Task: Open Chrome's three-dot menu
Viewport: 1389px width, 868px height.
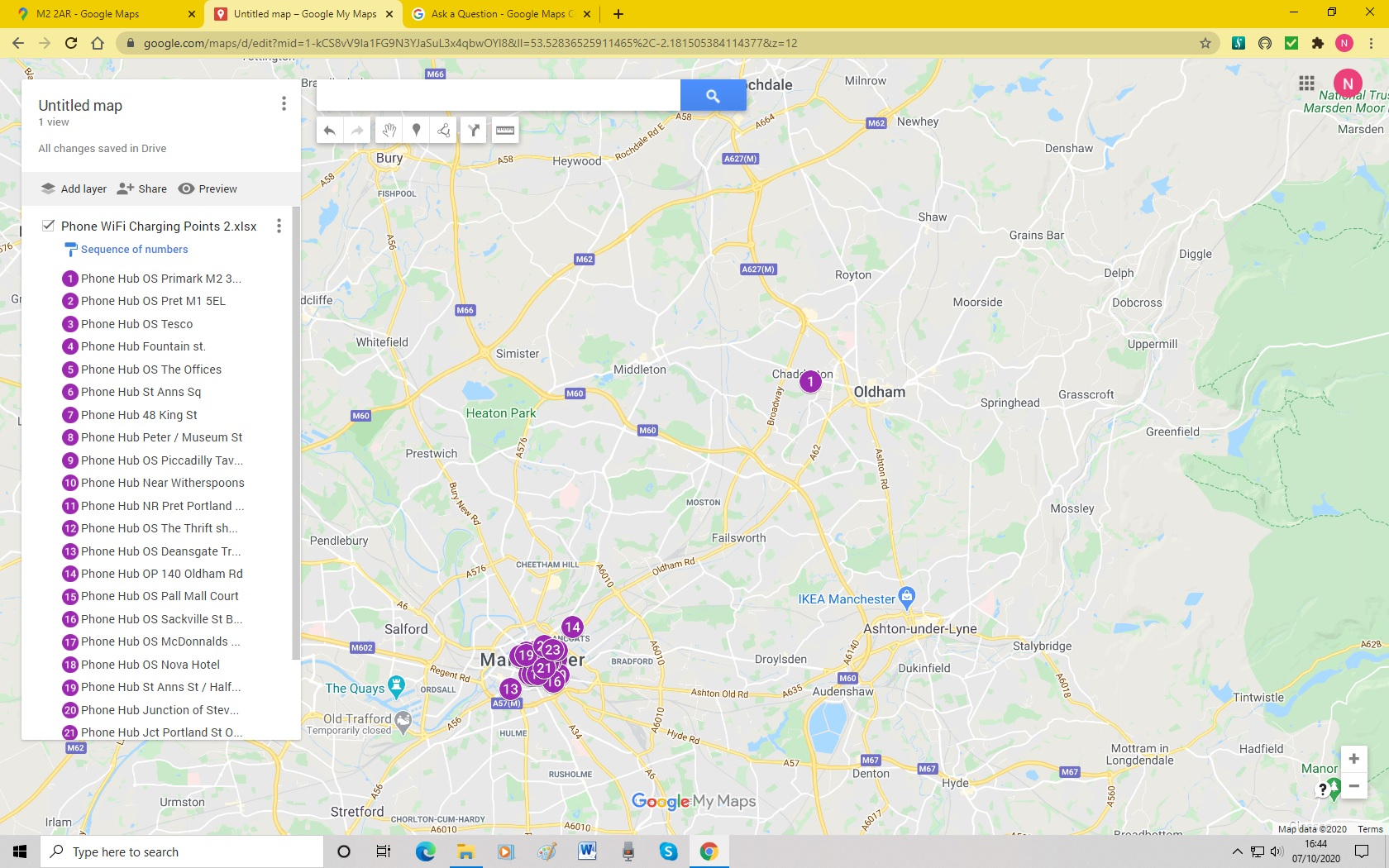Action: click(1371, 43)
